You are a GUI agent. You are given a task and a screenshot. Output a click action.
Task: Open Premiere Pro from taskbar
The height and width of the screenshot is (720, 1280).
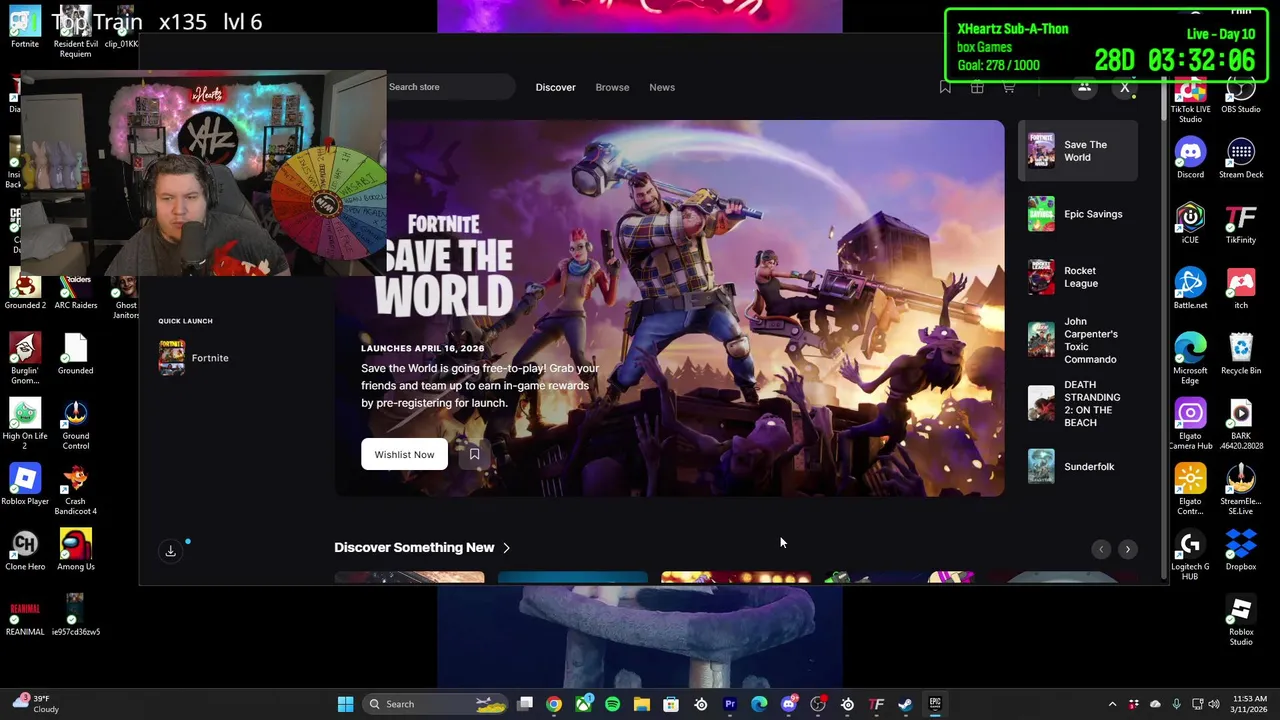730,704
